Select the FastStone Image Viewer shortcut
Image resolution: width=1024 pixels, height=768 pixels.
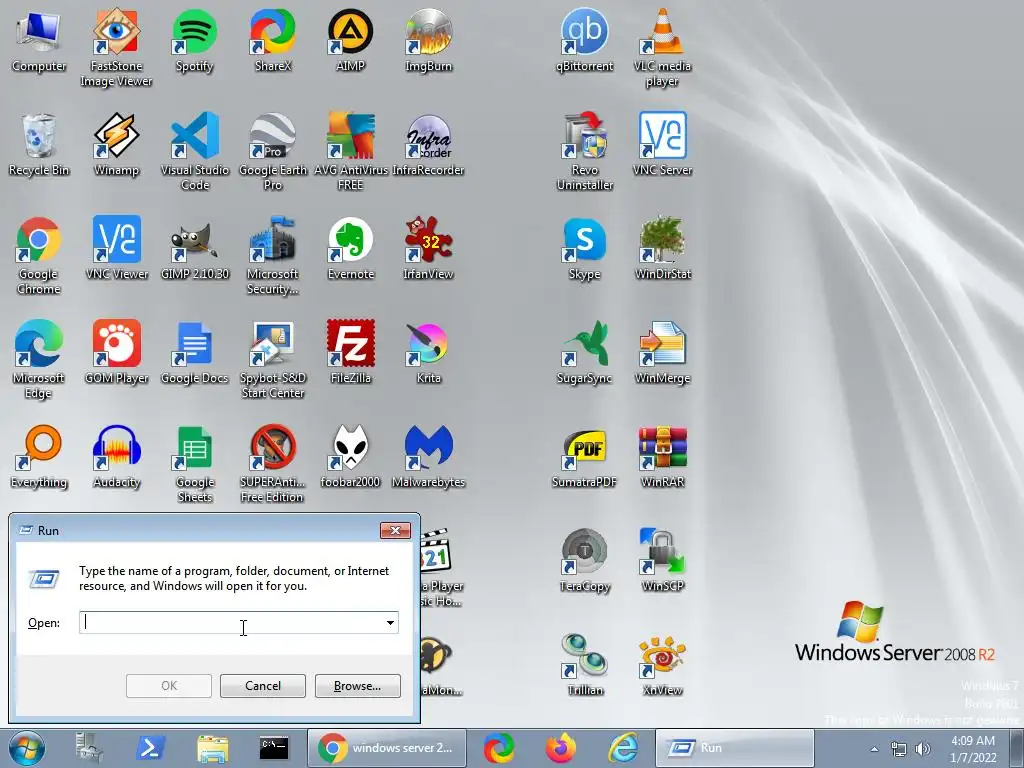pyautogui.click(x=116, y=48)
